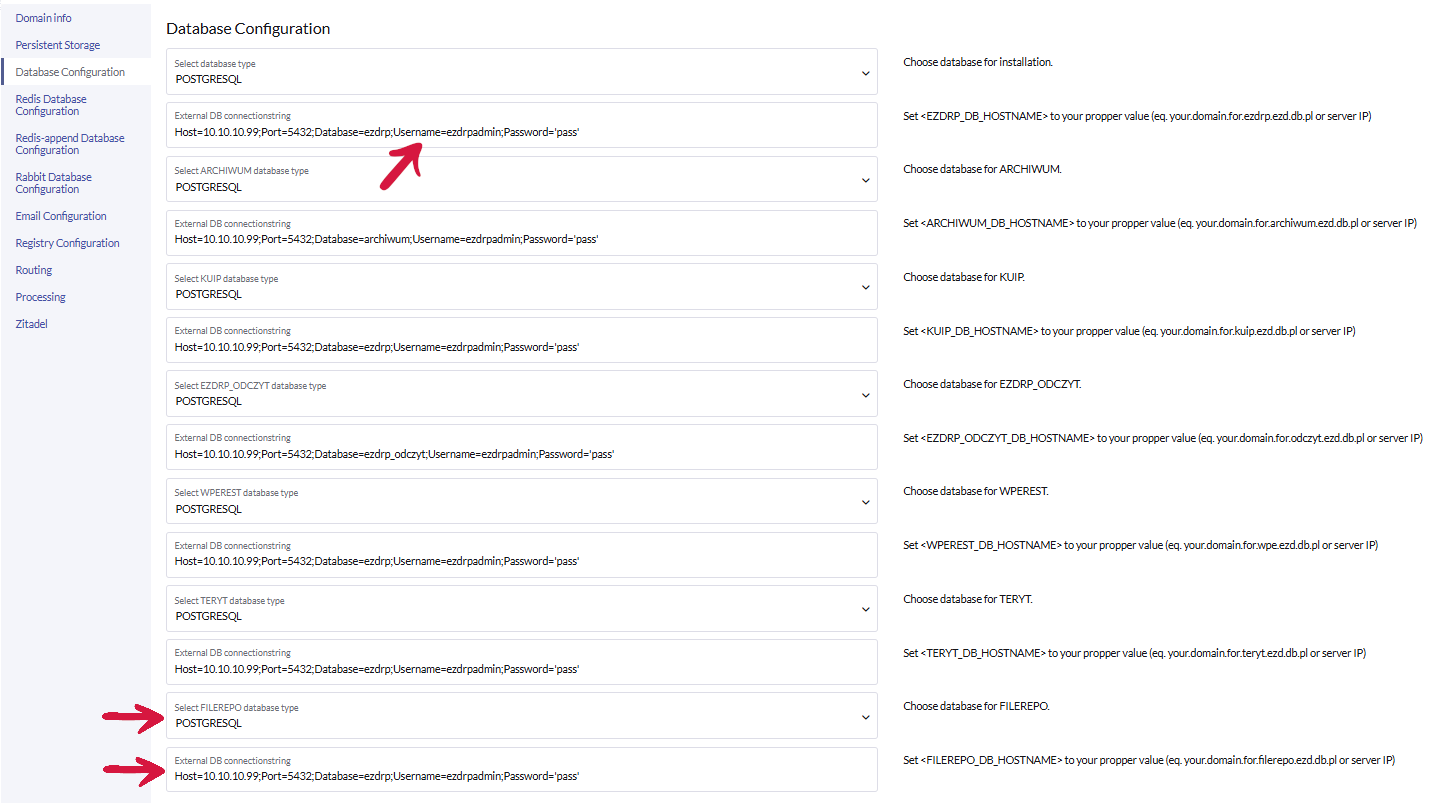Expand the Select database type dropdown

pyautogui.click(x=865, y=72)
